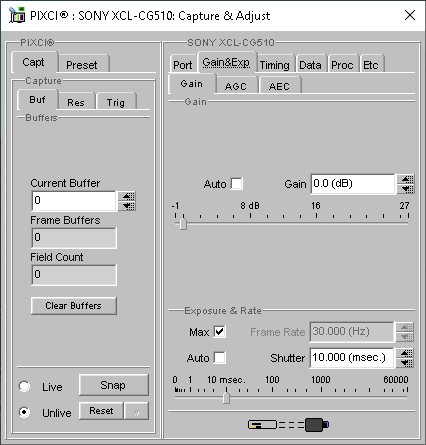Image resolution: width=426 pixels, height=445 pixels.
Task: Click the Shutter exposure slider thumb
Action: pos(227,397)
